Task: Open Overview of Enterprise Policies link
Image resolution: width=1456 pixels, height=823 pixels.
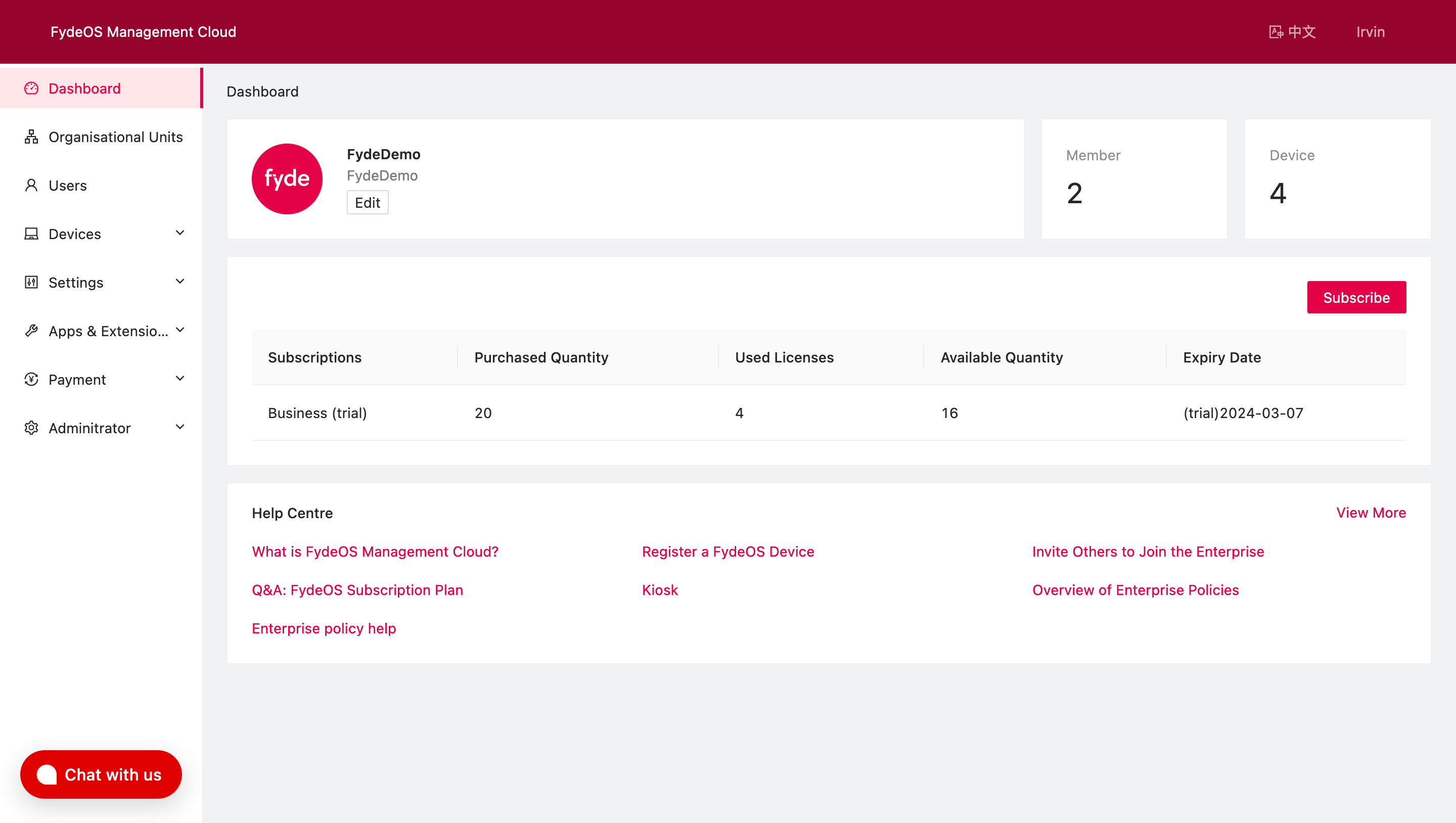Action: click(x=1135, y=590)
